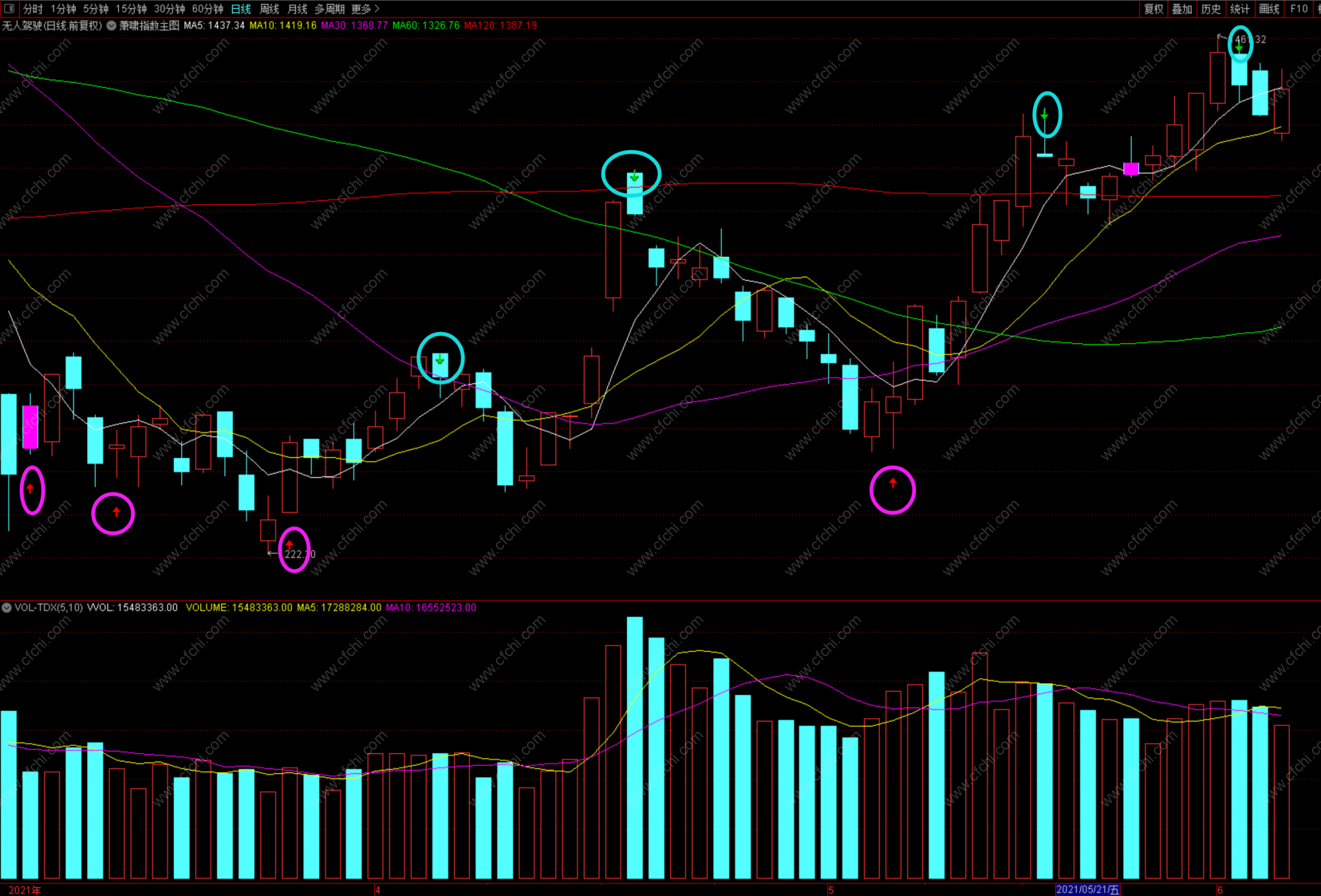Screen dimensions: 1321x896
Task: Click the red up arrow in May pink circle
Action: (x=893, y=483)
